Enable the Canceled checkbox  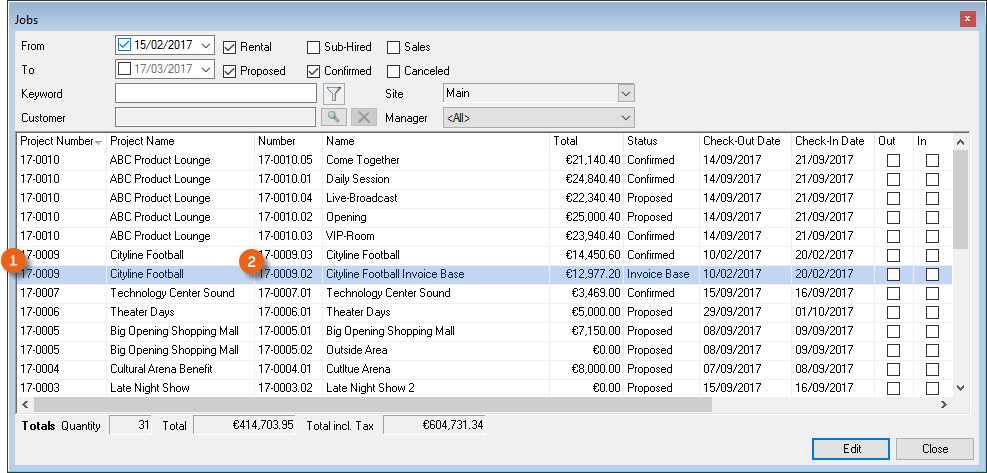coord(393,71)
